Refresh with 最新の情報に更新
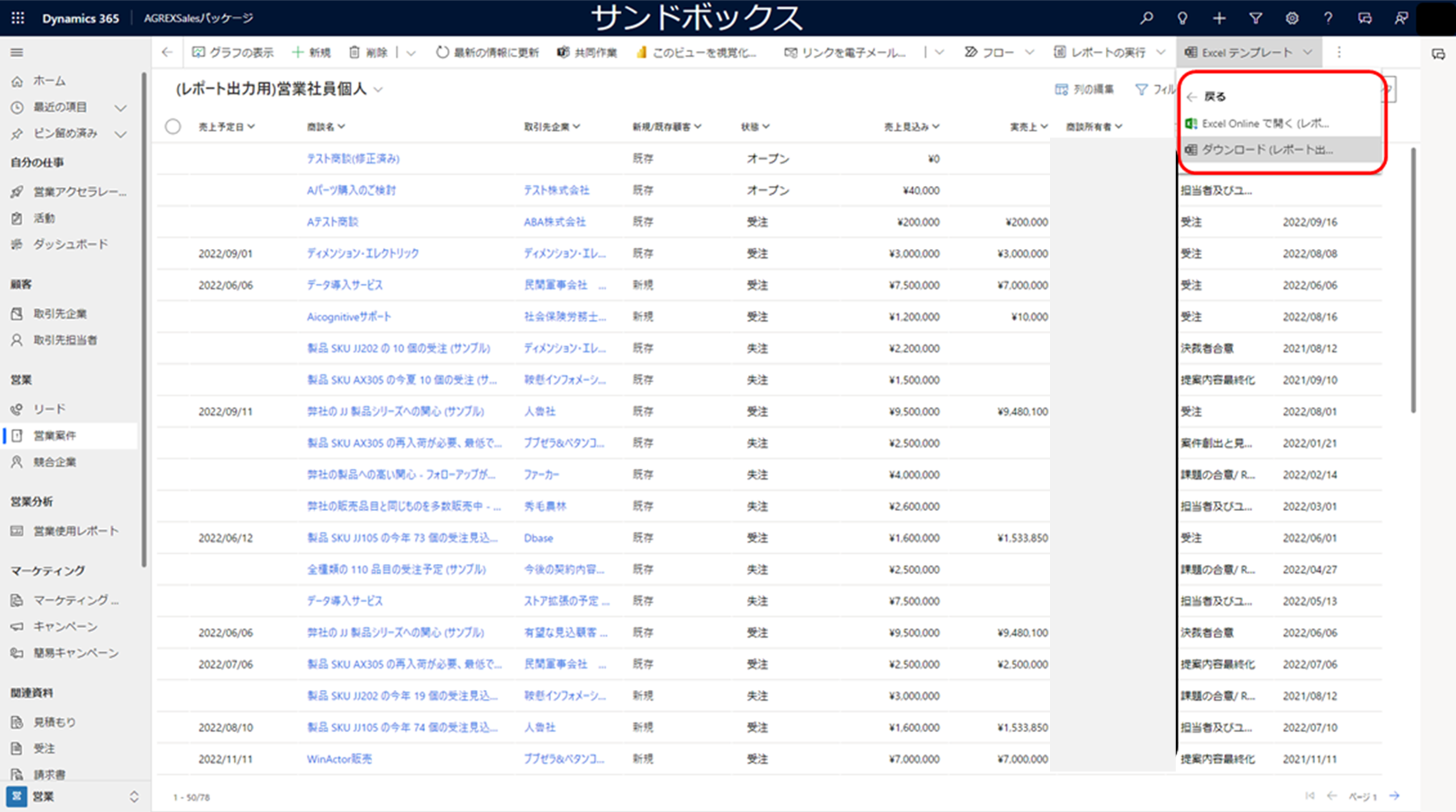Image resolution: width=1456 pixels, height=812 pixels. (x=487, y=53)
